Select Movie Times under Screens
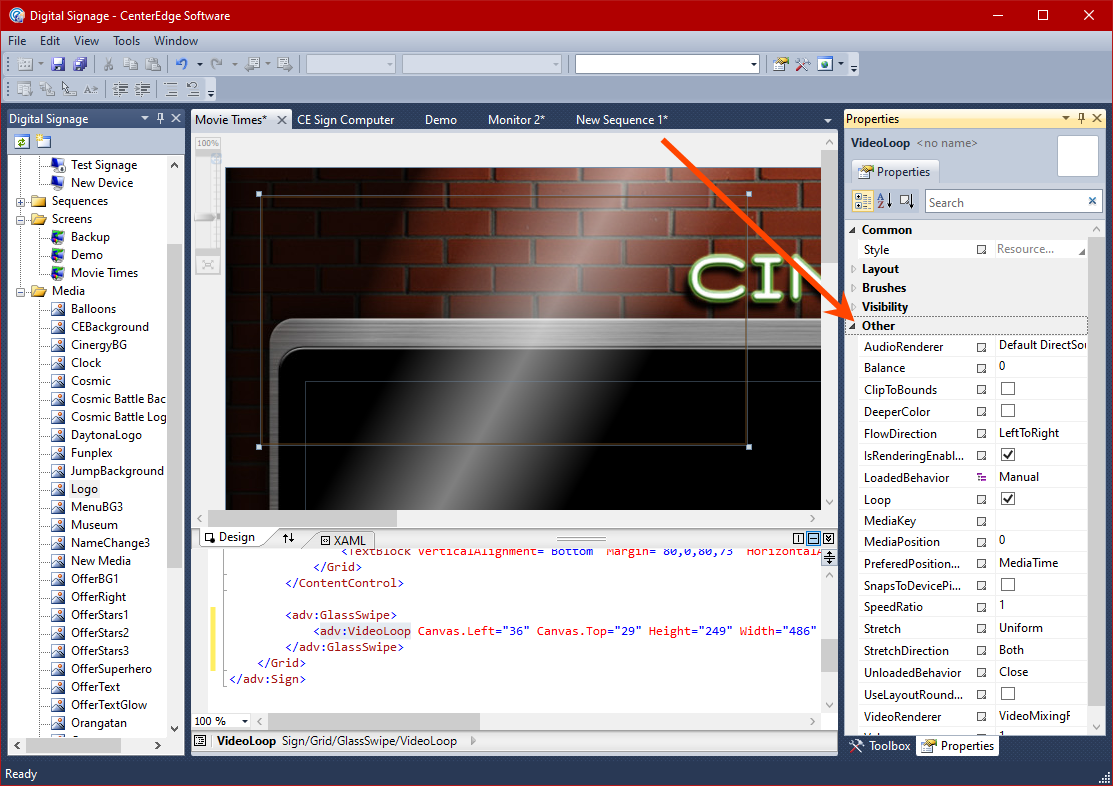This screenshot has height=786, width=1113. (104, 273)
